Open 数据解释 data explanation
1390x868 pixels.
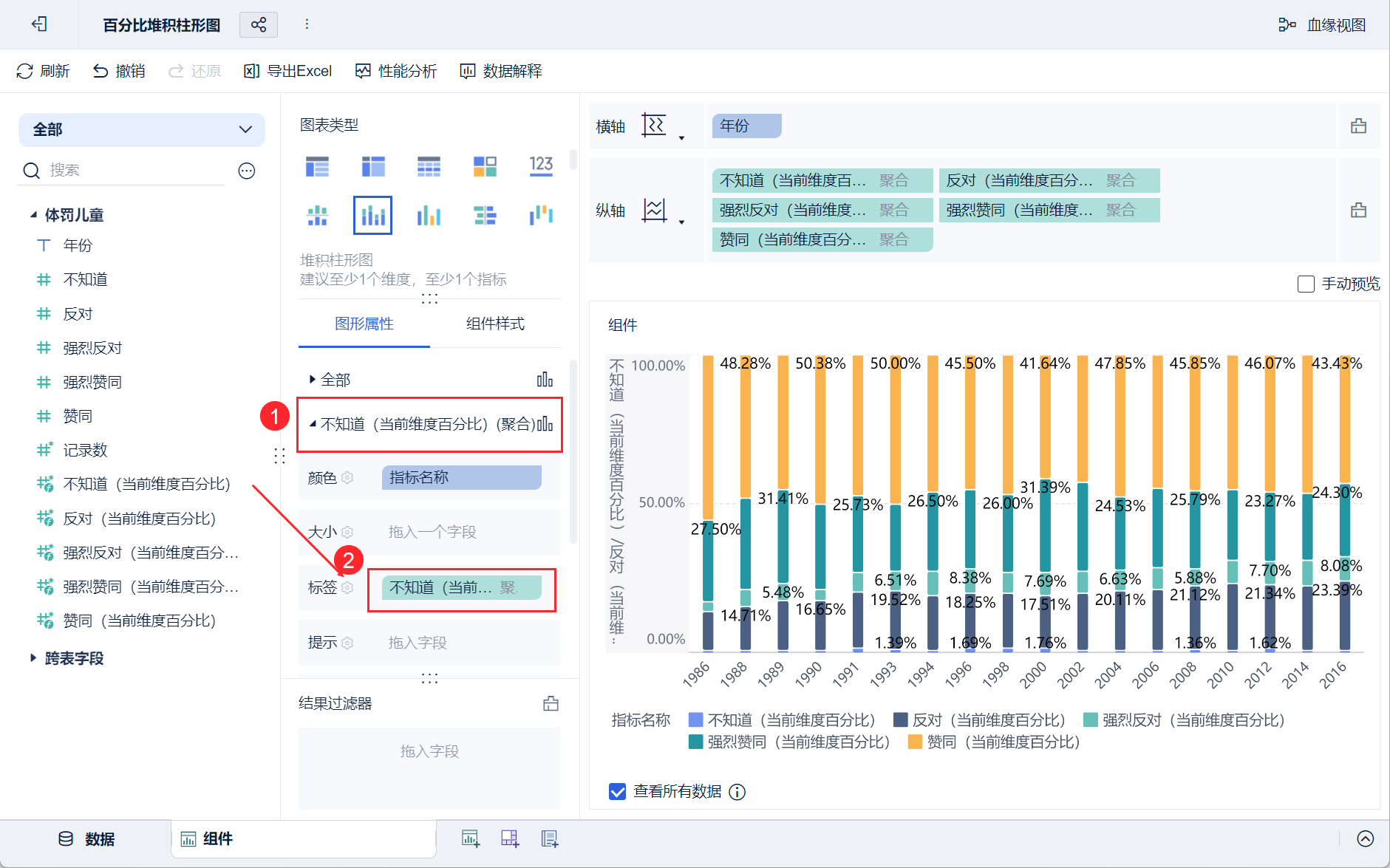click(x=501, y=71)
